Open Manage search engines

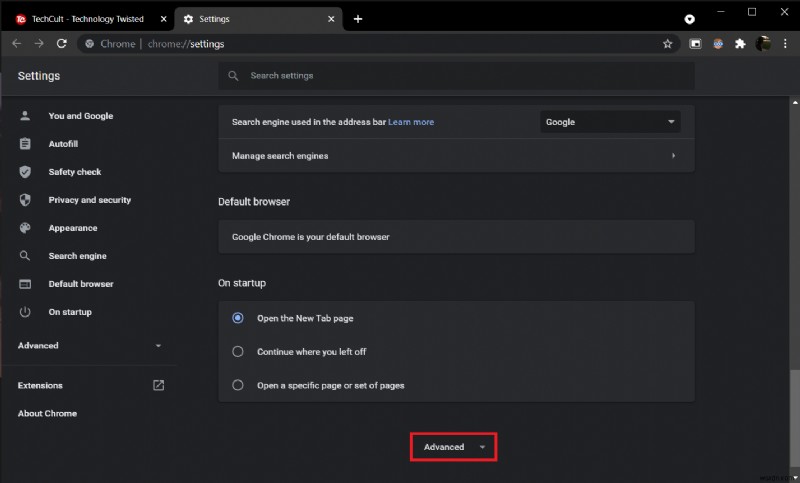point(455,156)
